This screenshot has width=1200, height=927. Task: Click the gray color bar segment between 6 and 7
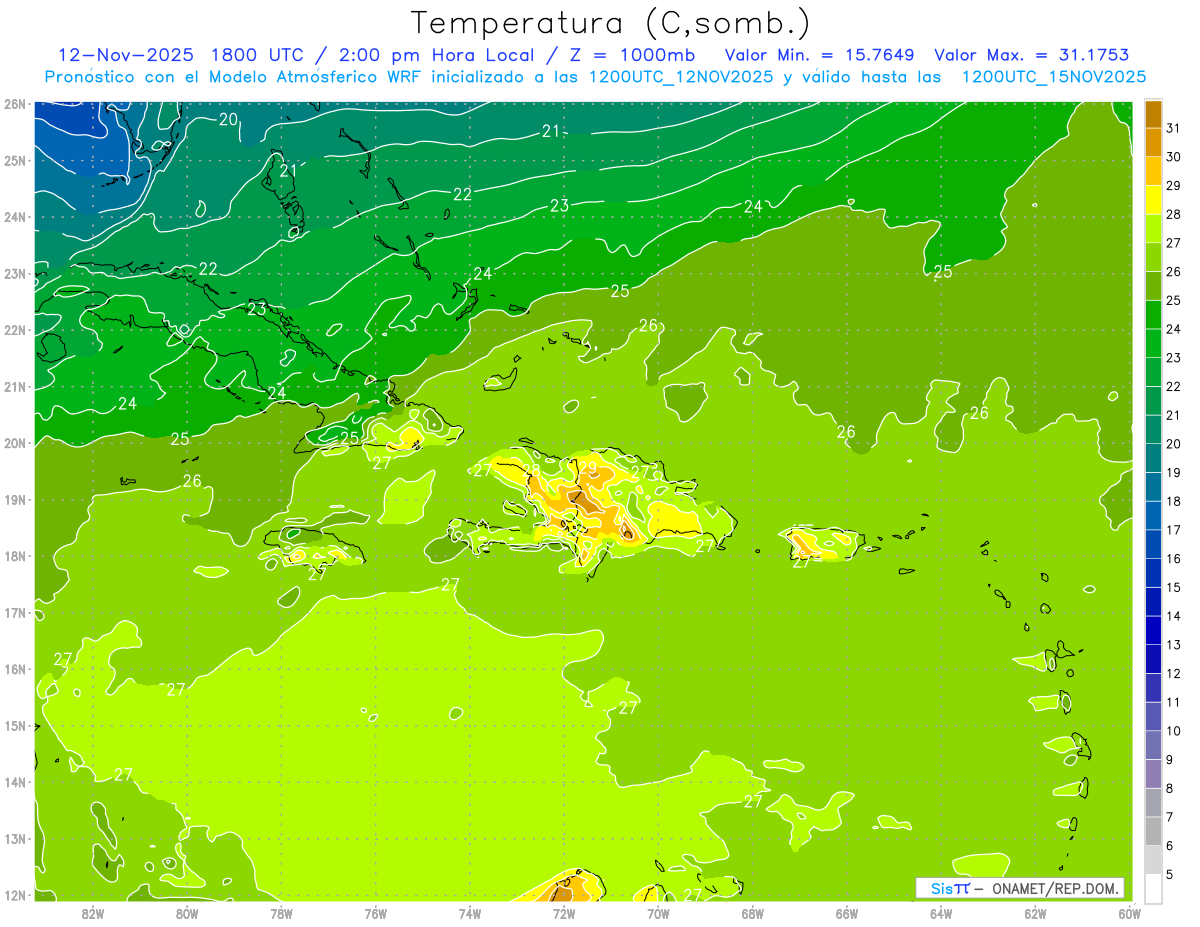(1153, 831)
